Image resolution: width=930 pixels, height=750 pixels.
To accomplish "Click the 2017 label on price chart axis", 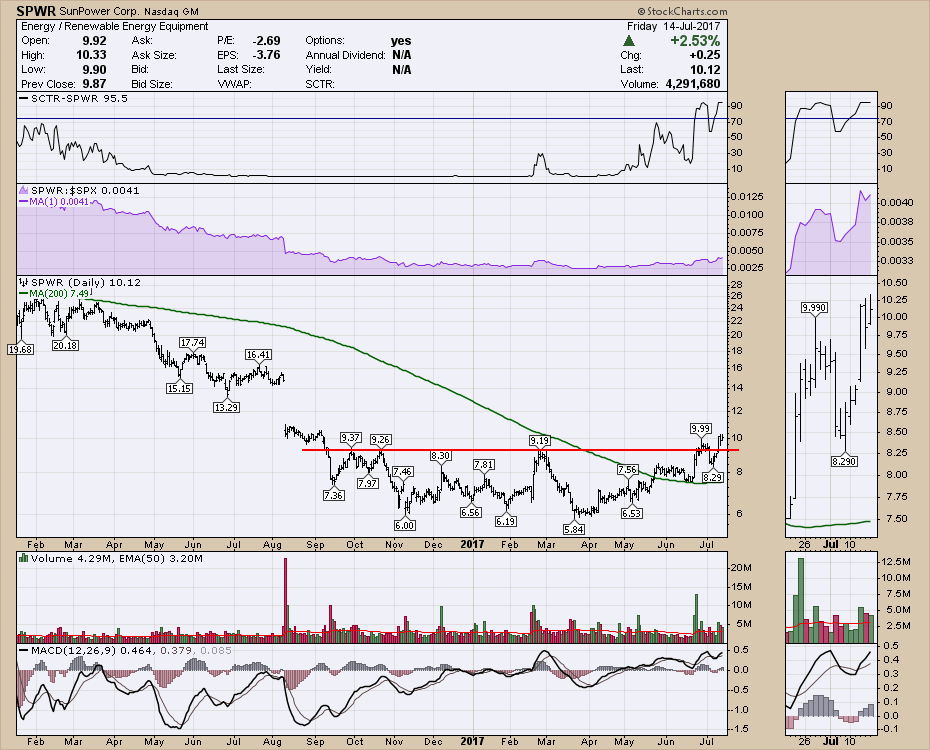I will coord(472,544).
